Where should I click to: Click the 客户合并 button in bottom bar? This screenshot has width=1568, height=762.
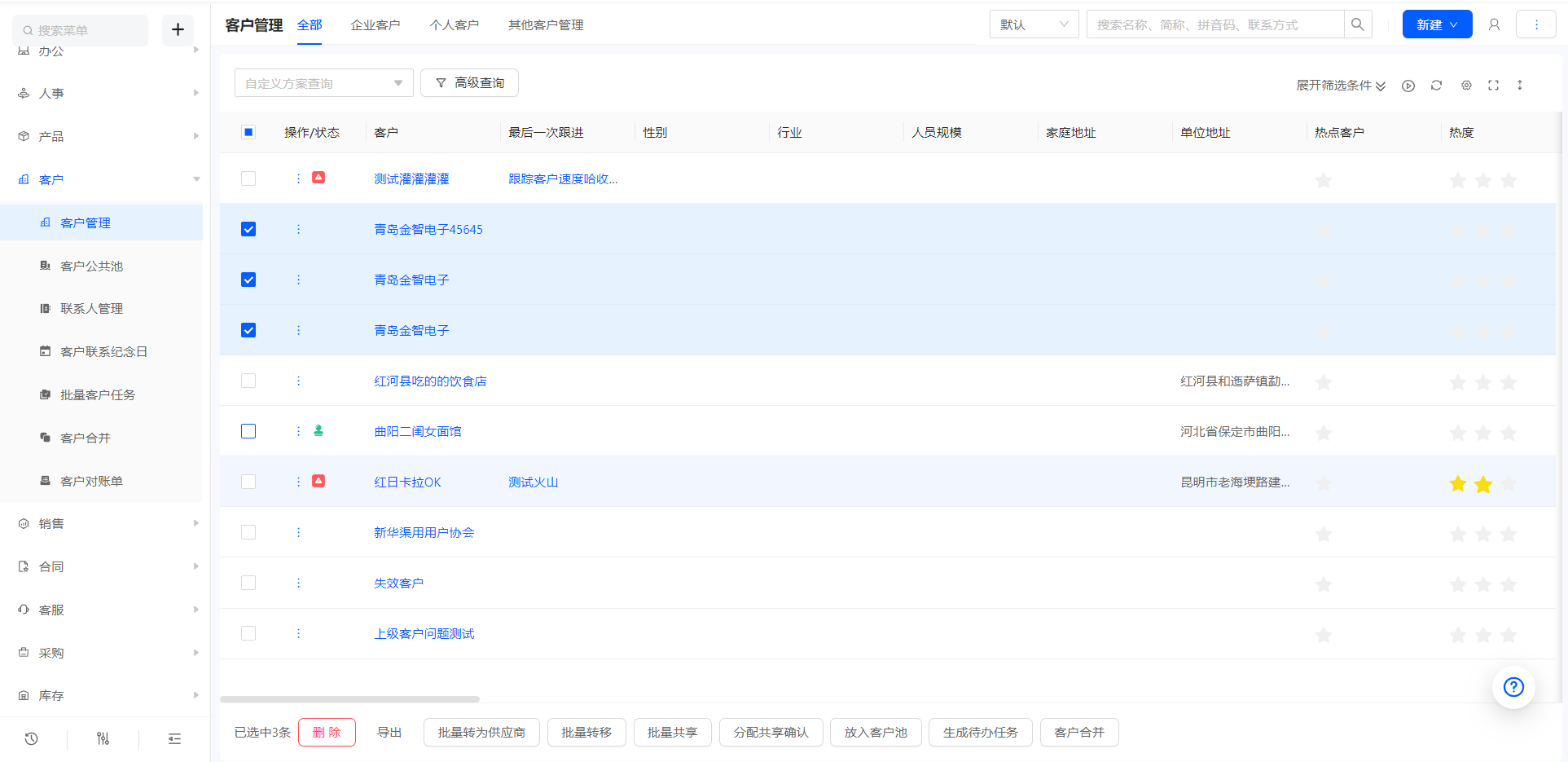pyautogui.click(x=1079, y=733)
